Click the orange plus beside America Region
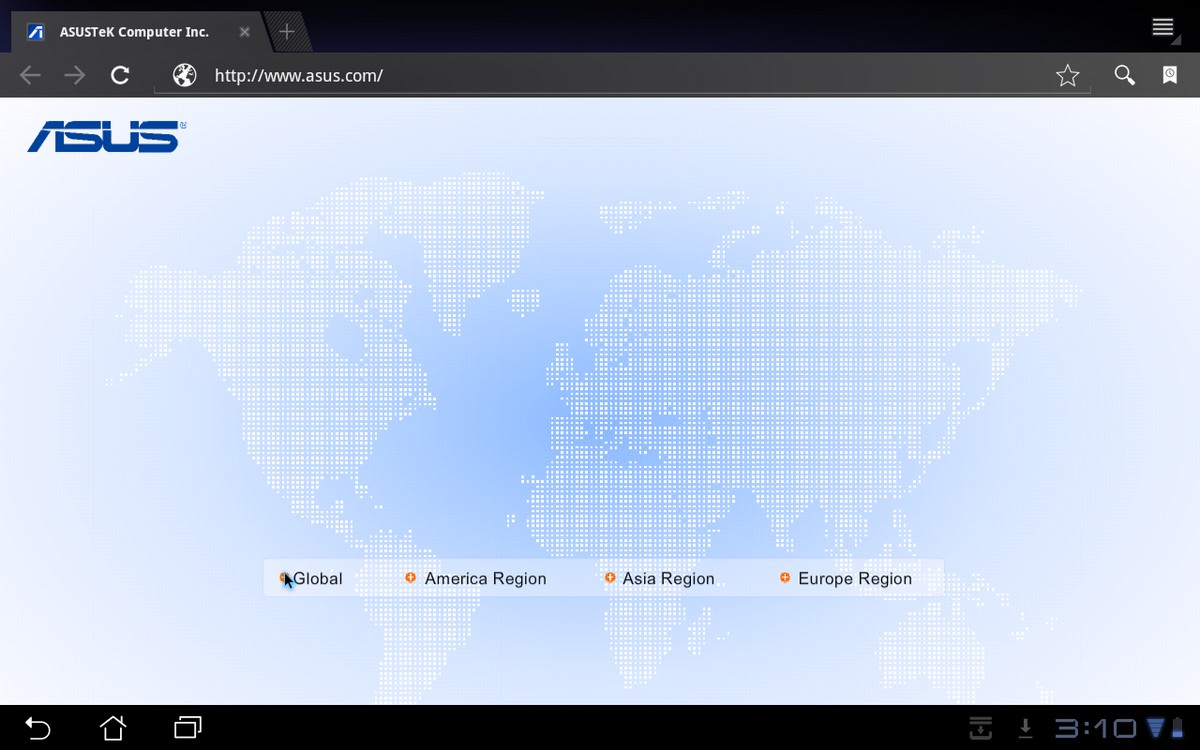The image size is (1200, 750). pyautogui.click(x=410, y=578)
